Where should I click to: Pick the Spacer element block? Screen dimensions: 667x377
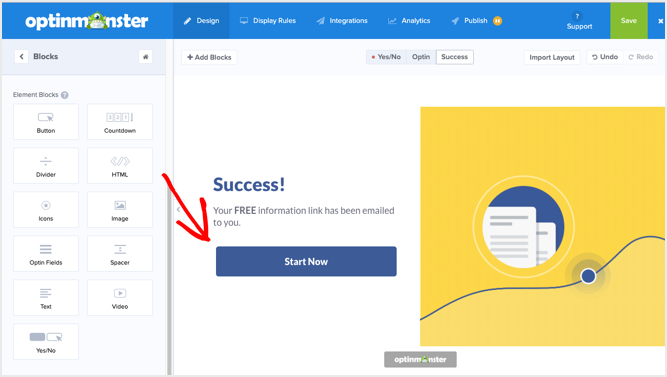120,254
